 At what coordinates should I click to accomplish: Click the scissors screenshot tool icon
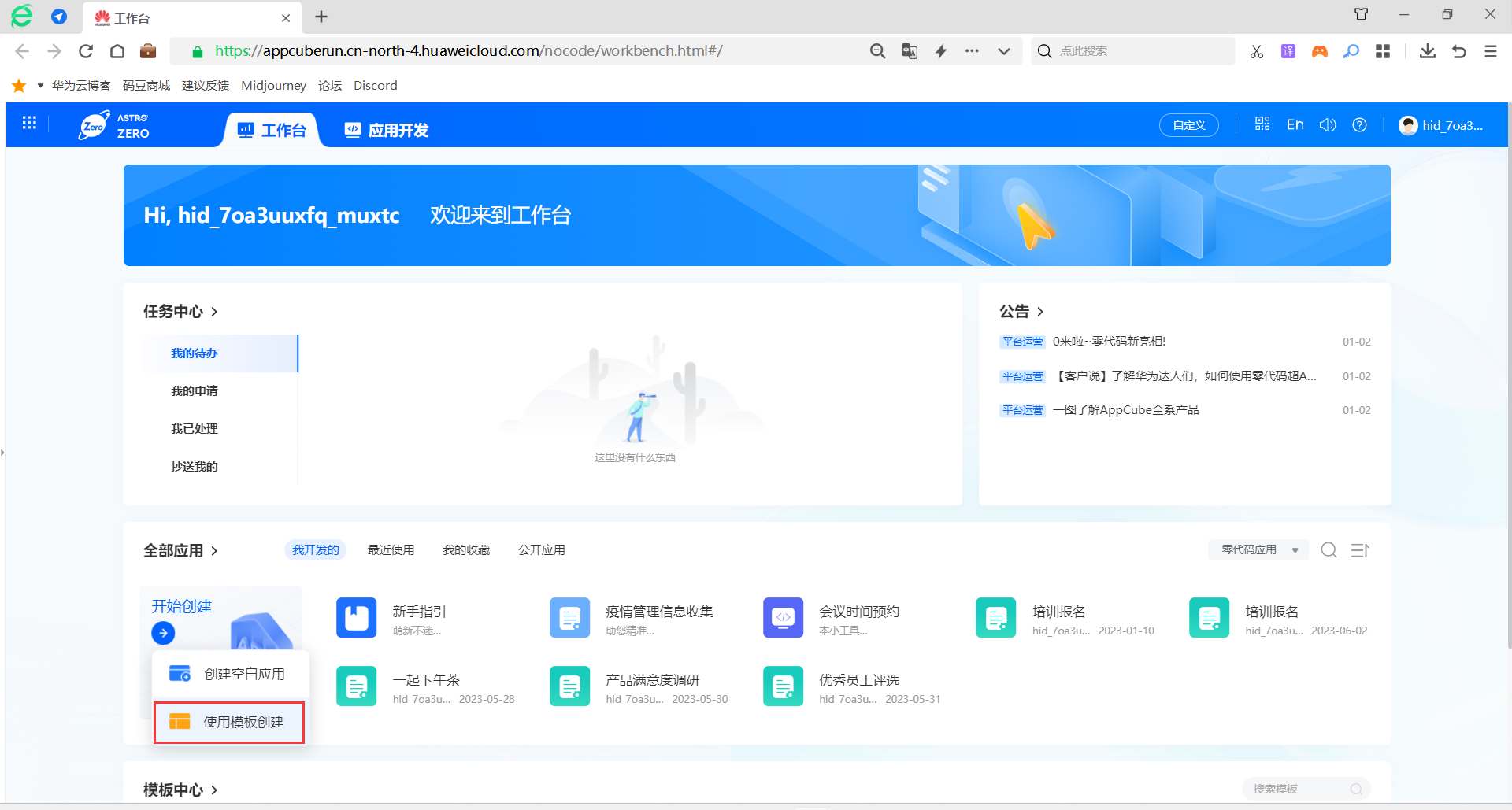(x=1257, y=51)
